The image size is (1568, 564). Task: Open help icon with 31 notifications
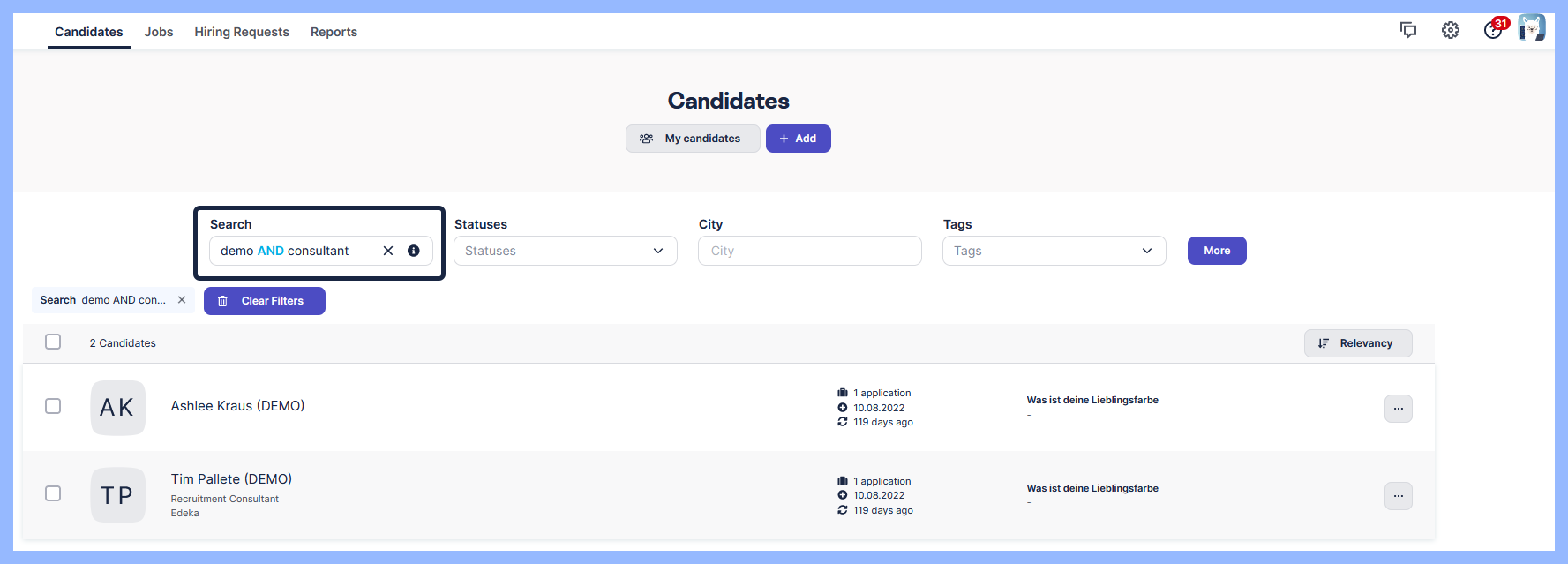pyautogui.click(x=1493, y=30)
